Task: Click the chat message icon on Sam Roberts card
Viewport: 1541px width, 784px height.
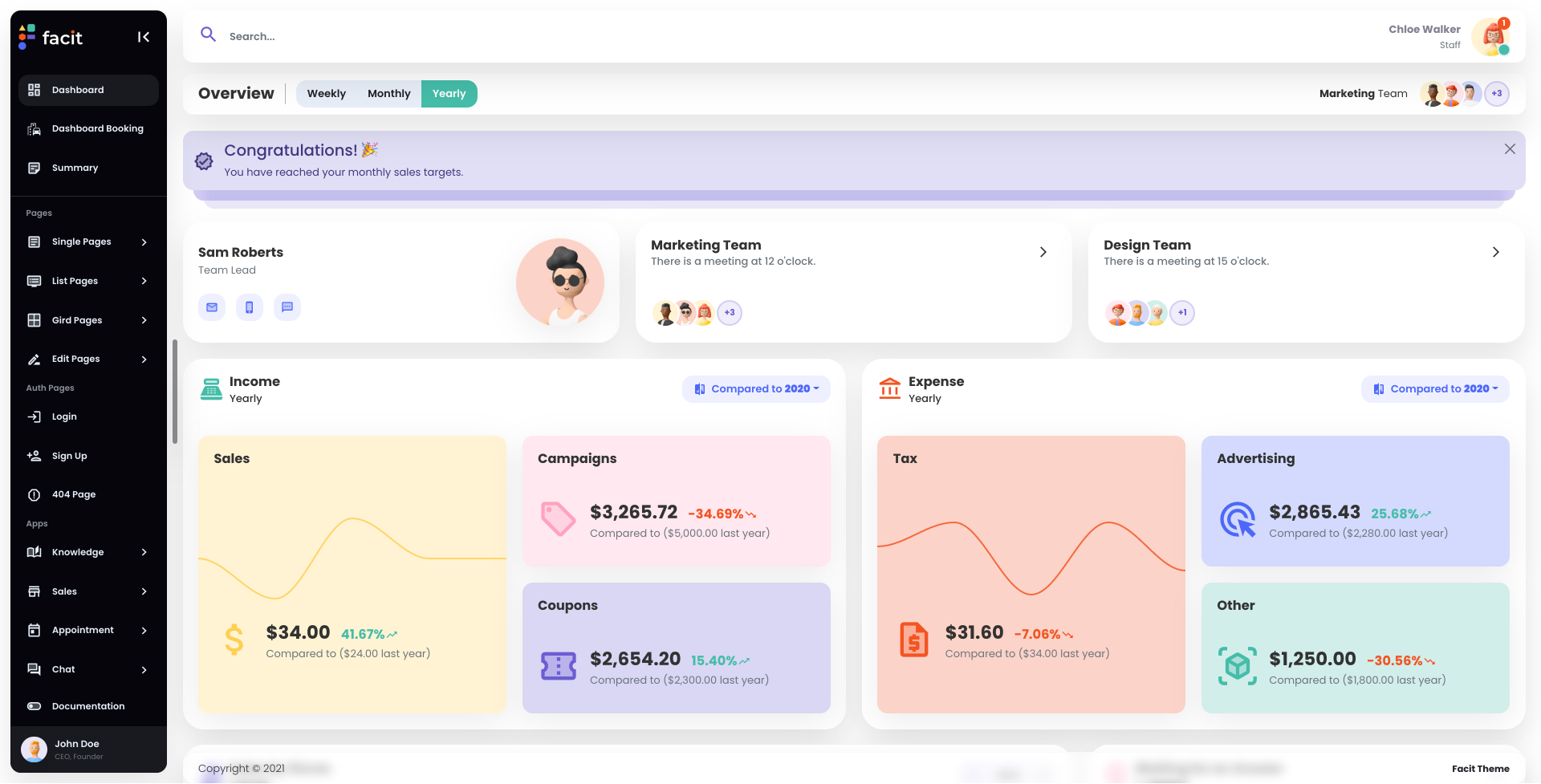Action: [x=287, y=307]
